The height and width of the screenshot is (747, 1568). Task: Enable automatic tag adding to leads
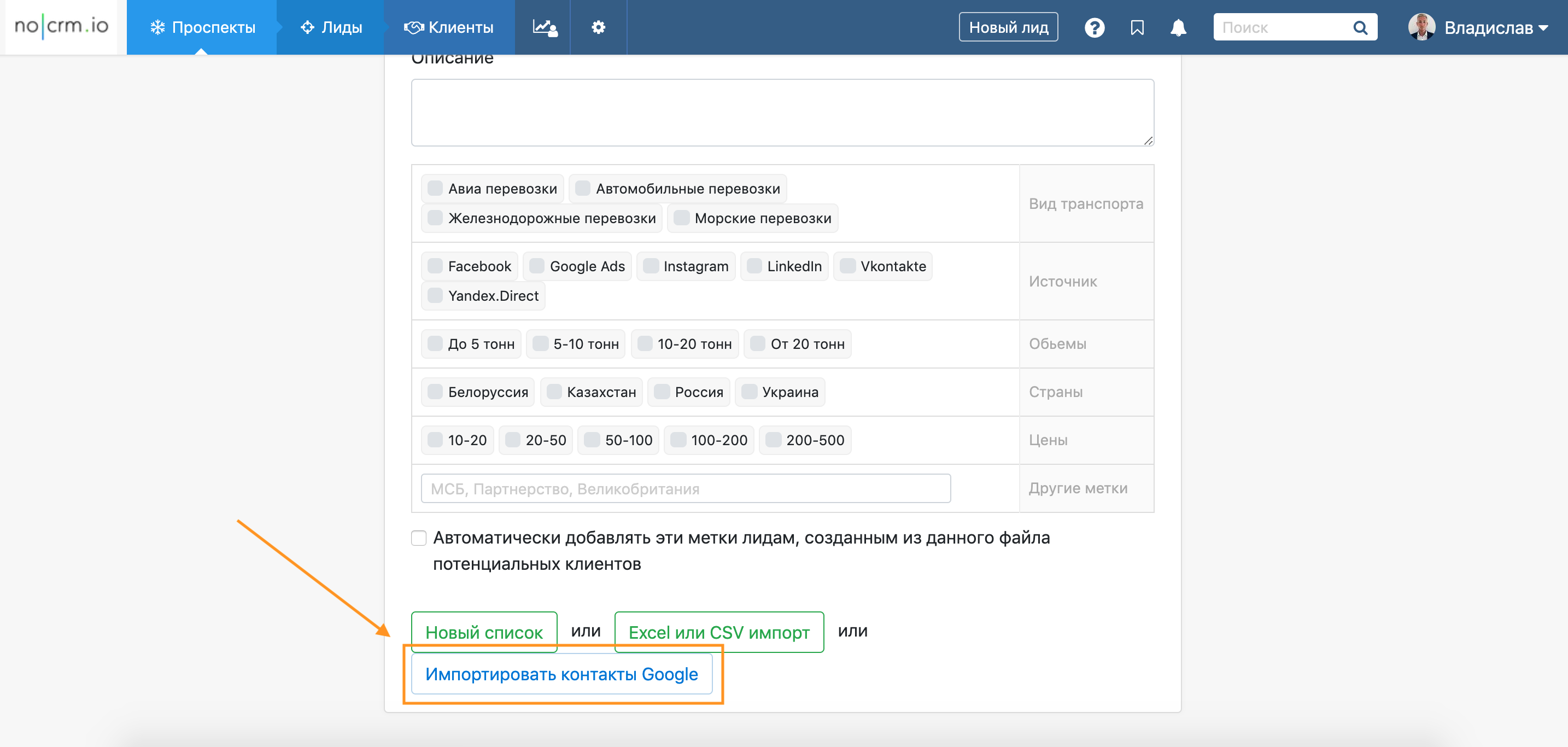tap(419, 538)
